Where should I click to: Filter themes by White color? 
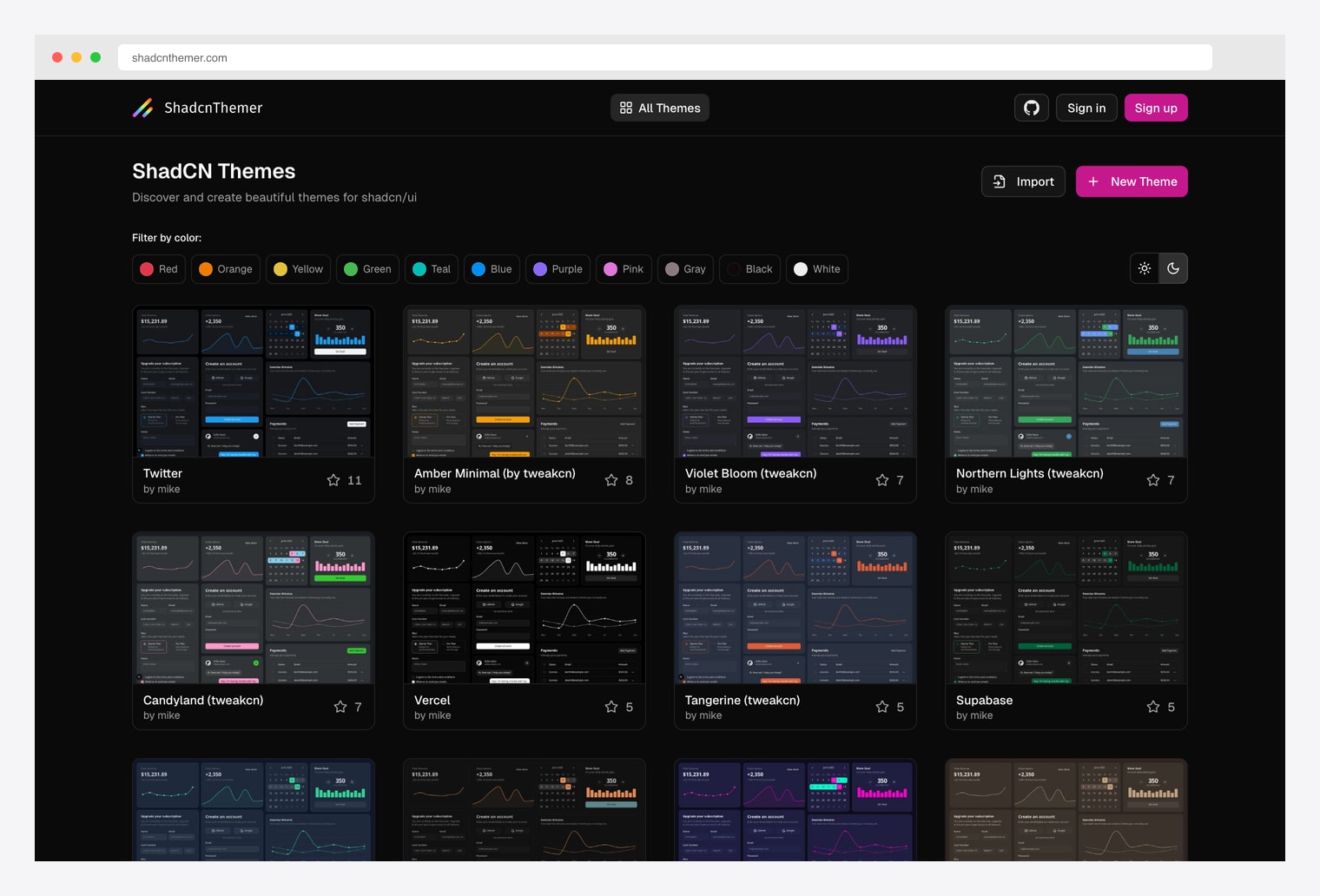[817, 269]
